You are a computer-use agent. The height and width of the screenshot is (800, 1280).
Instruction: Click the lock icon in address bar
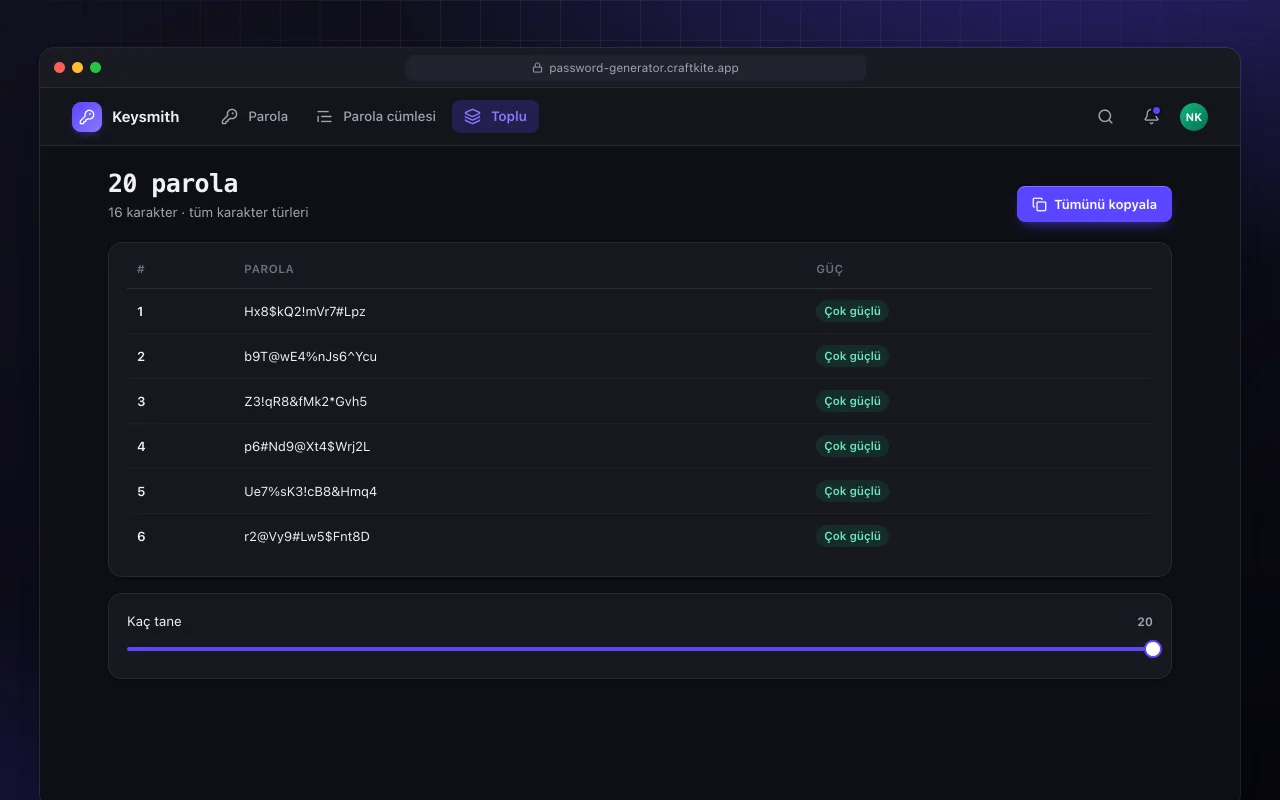pyautogui.click(x=537, y=68)
